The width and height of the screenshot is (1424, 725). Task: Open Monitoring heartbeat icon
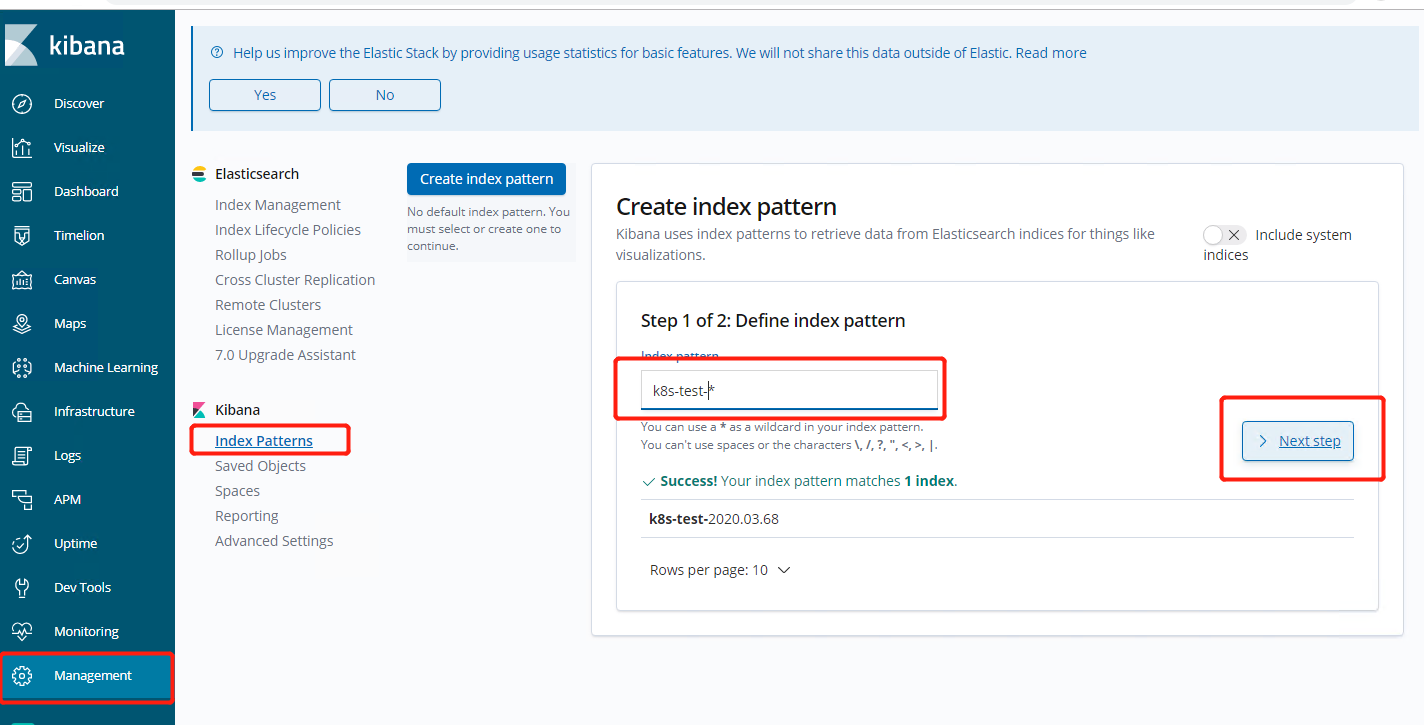pyautogui.click(x=22, y=632)
